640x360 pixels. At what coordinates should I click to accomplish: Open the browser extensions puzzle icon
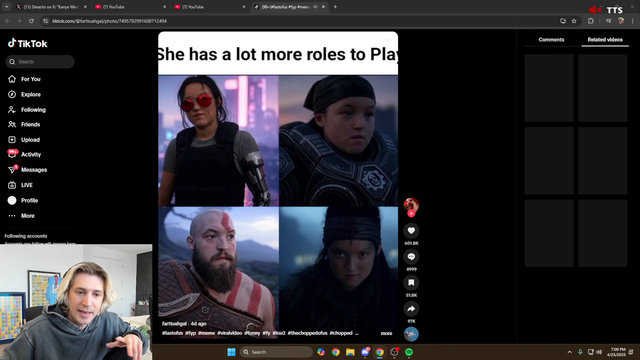(x=591, y=21)
